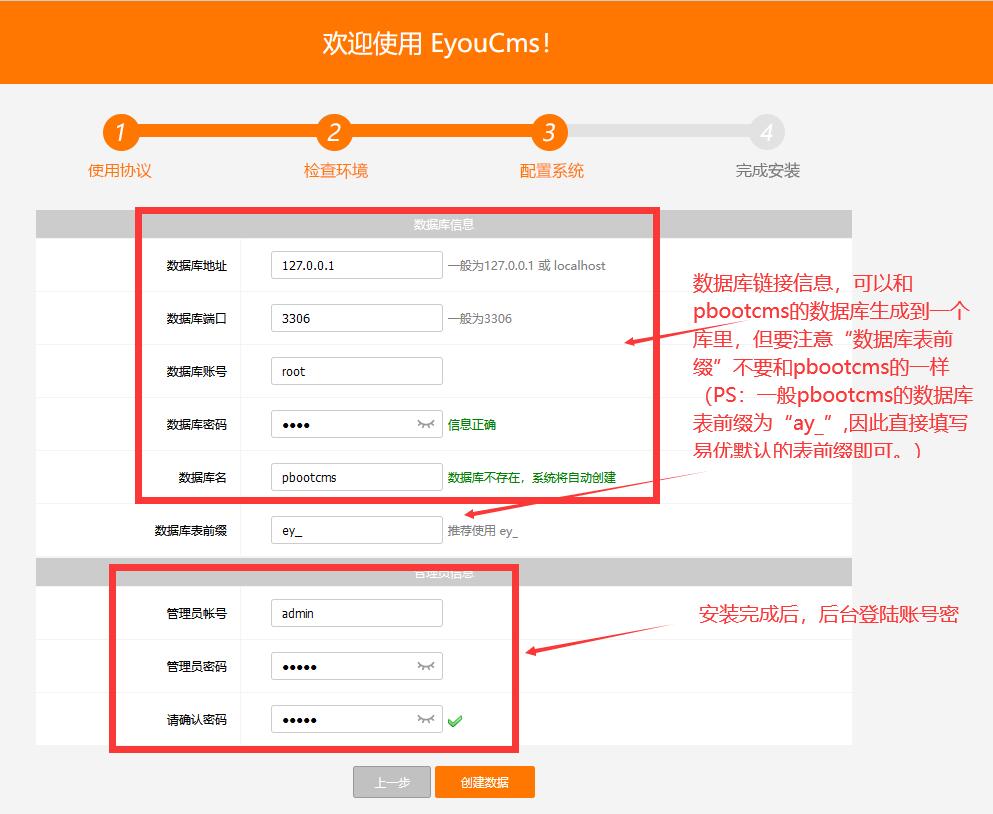The height and width of the screenshot is (814, 993).
Task: Select the 使用协议 step label
Action: (x=120, y=170)
